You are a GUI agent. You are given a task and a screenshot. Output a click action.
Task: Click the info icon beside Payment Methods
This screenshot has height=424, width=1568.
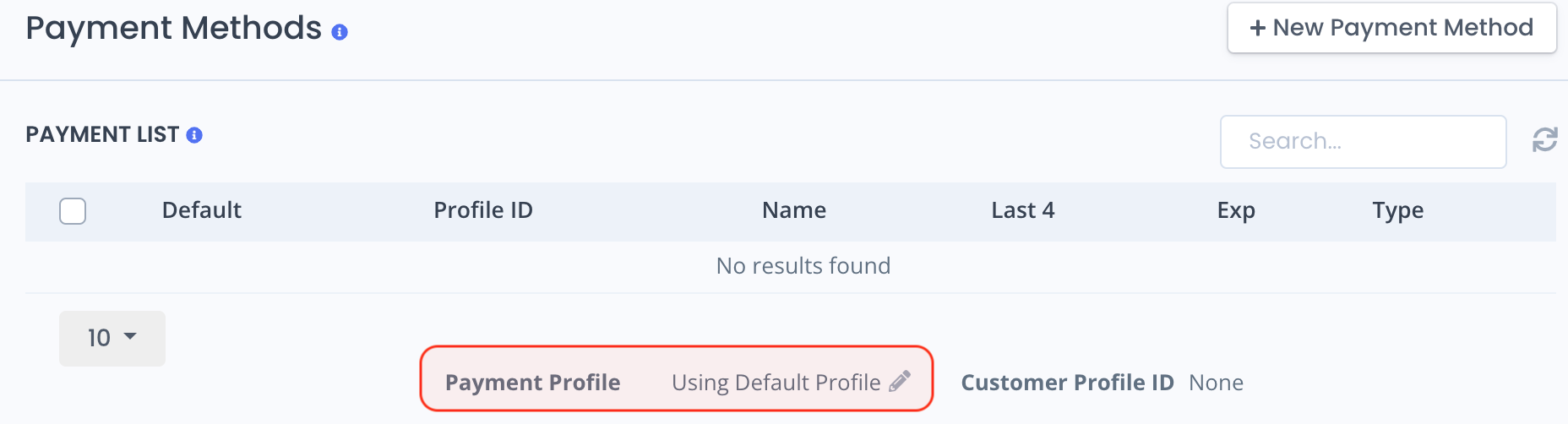(x=340, y=32)
